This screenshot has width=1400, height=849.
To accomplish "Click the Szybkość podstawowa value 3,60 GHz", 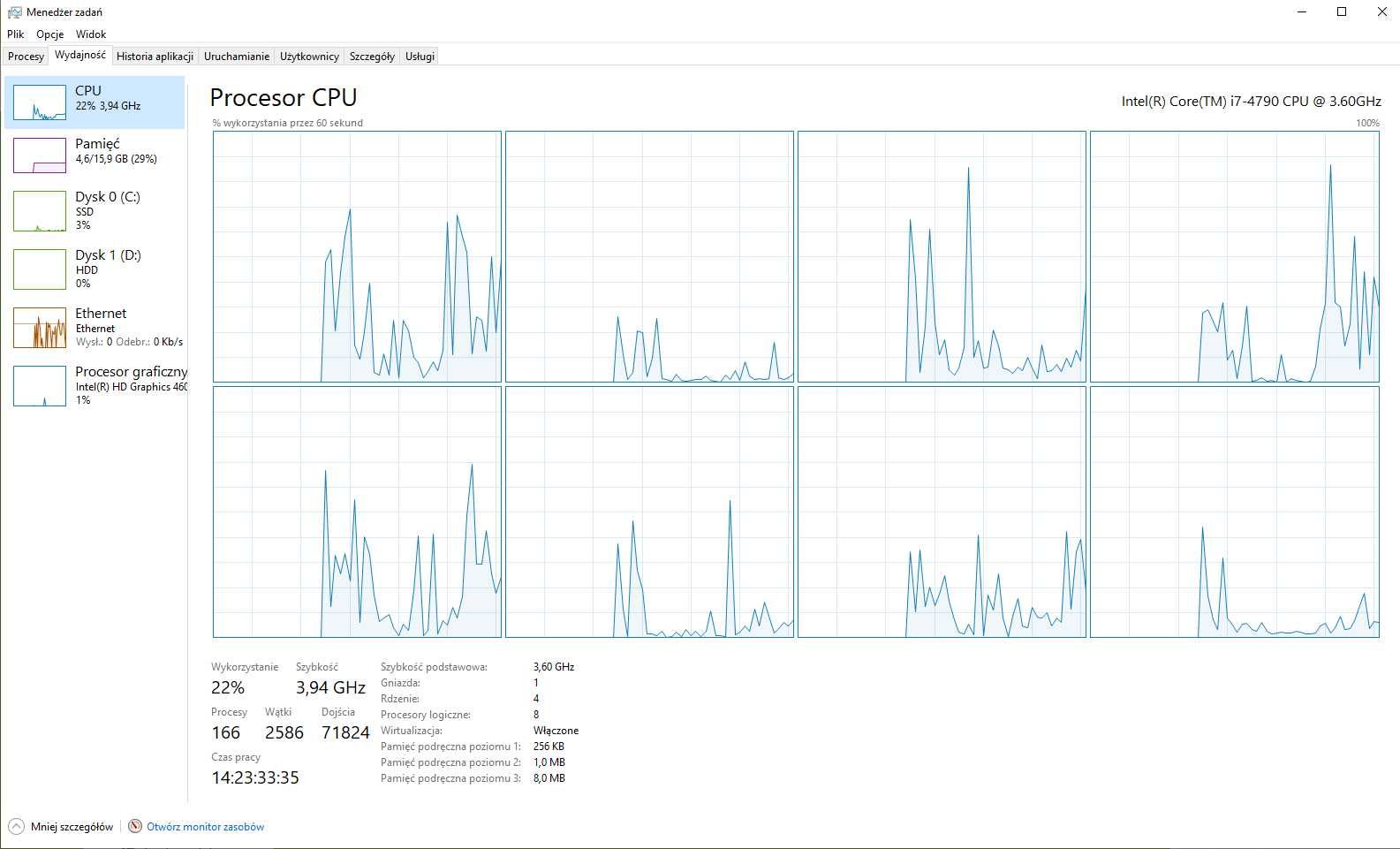I will (554, 667).
